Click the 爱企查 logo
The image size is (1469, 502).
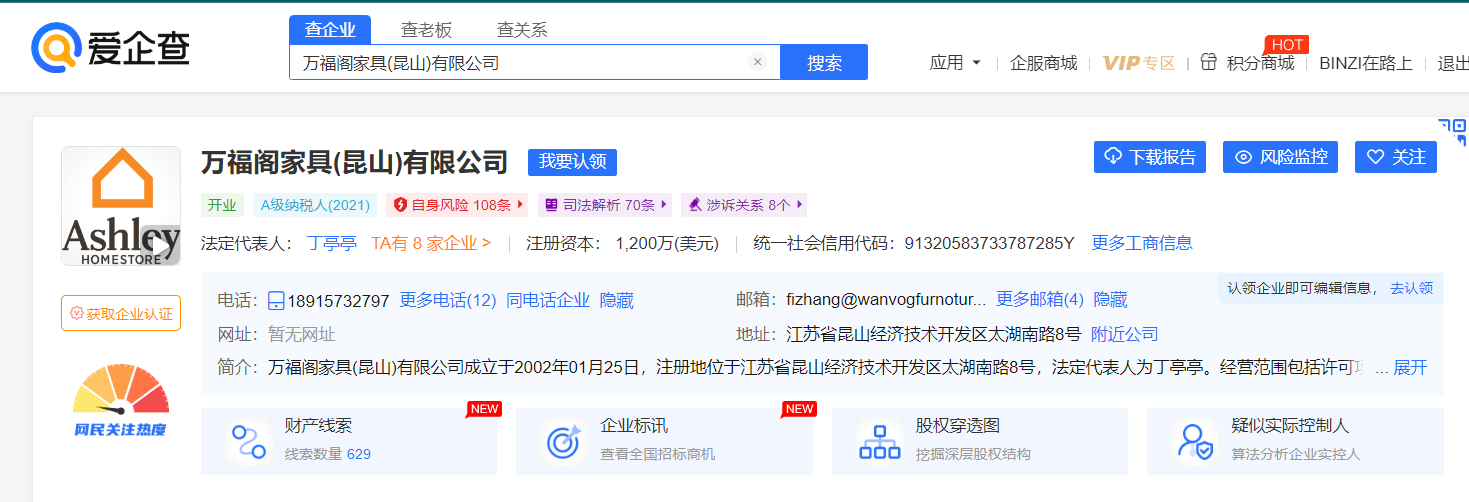[110, 48]
